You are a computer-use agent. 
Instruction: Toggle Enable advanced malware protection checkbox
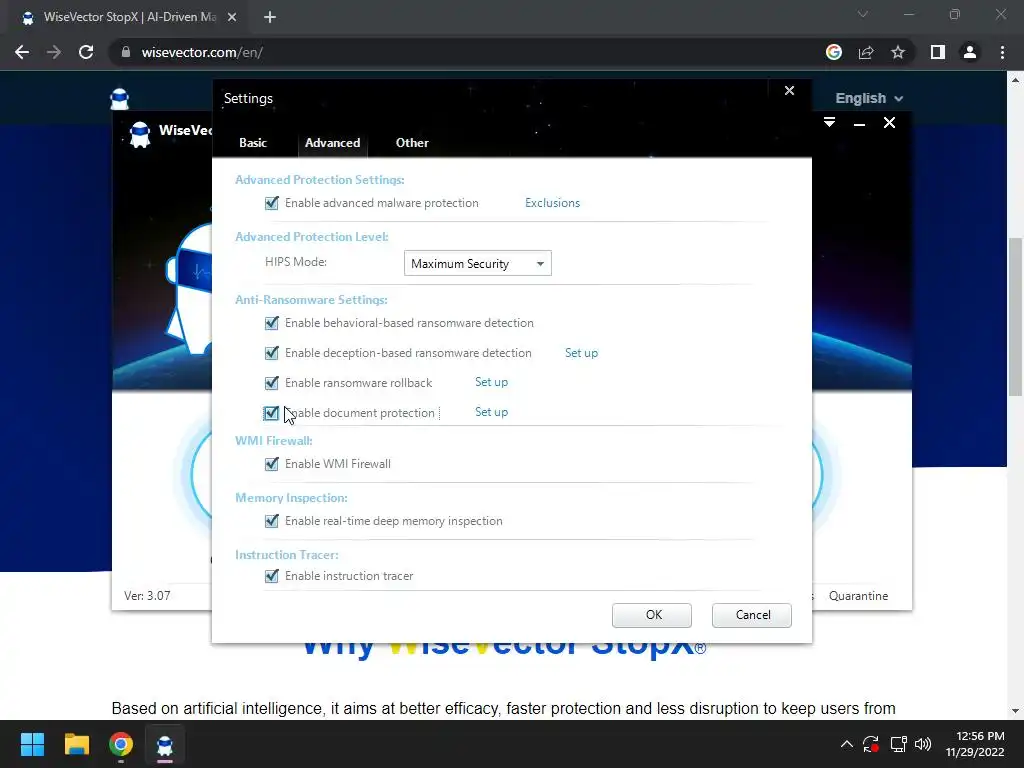(272, 203)
